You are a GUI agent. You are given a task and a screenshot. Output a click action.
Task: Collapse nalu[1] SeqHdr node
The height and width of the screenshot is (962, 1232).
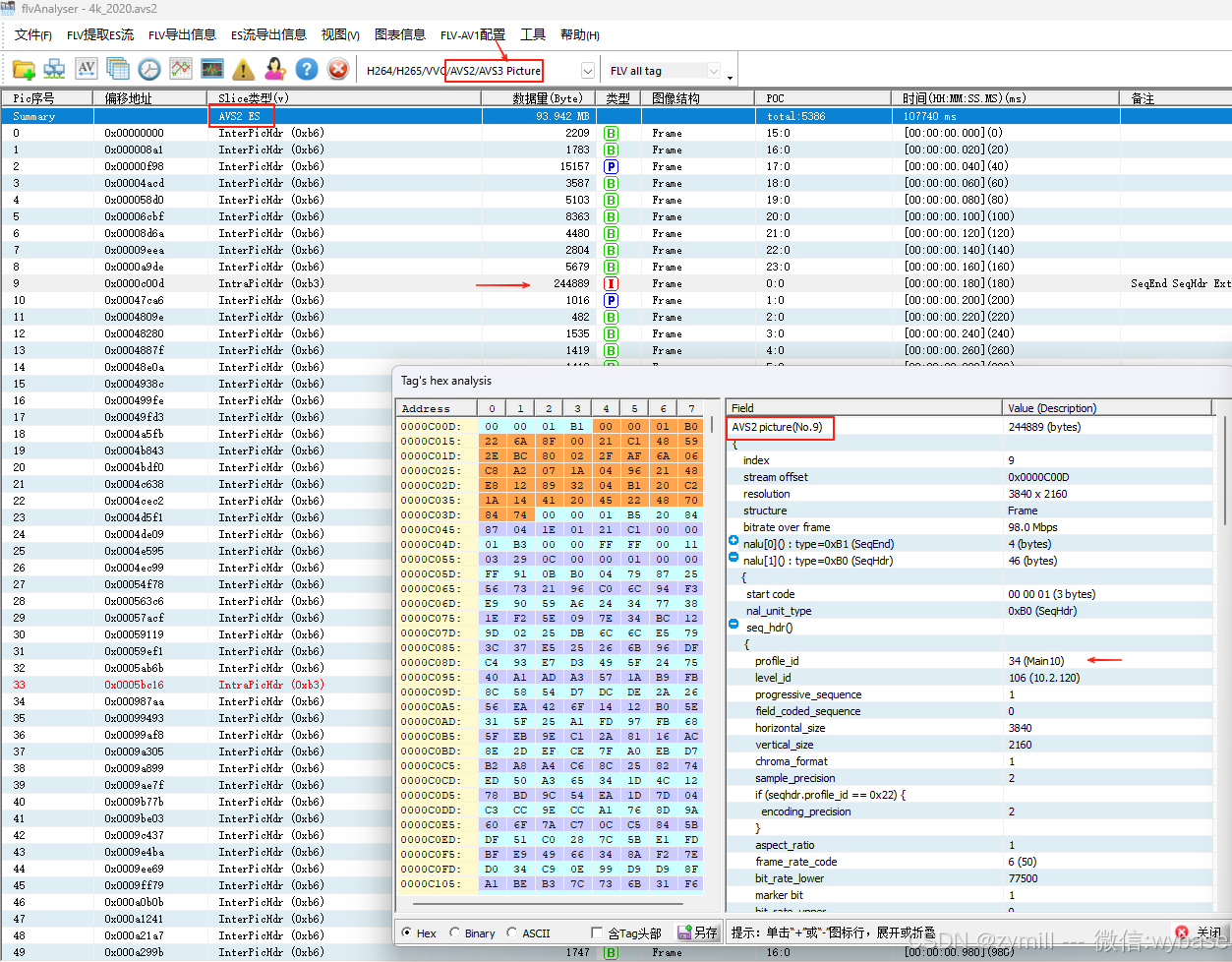pos(733,558)
